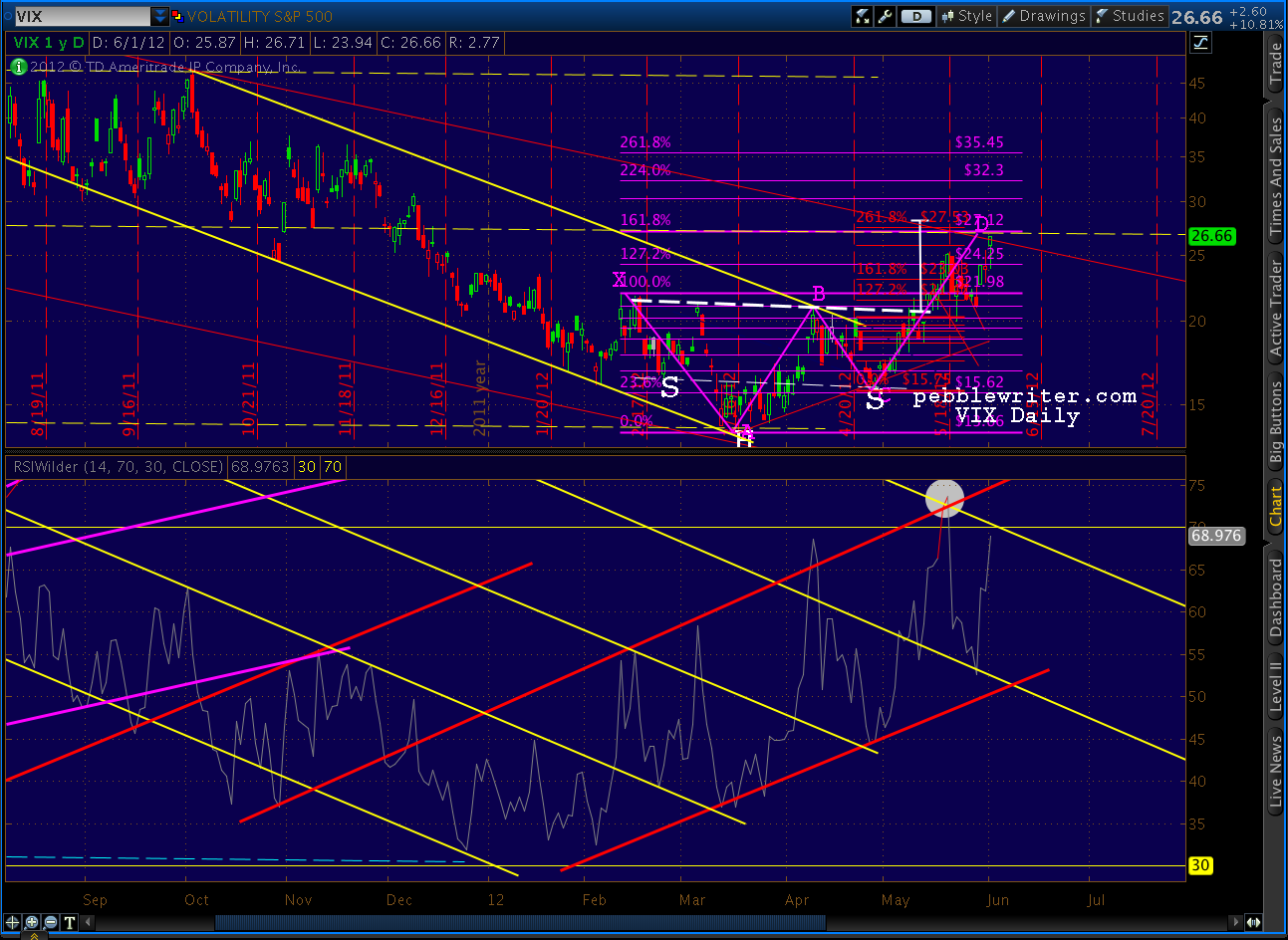Open the Style dropdown menu
Screen dimensions: 1288x940
click(x=966, y=16)
